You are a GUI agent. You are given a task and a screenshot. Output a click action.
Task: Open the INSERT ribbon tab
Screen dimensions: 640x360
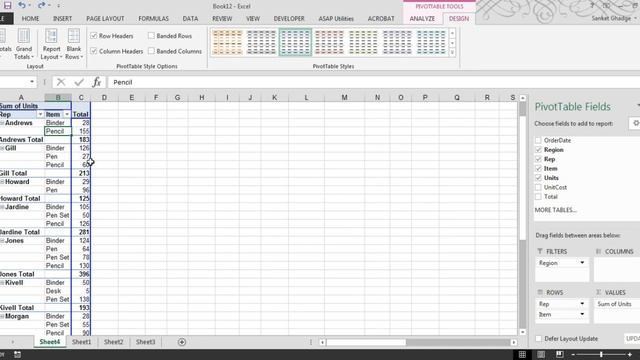click(x=62, y=19)
